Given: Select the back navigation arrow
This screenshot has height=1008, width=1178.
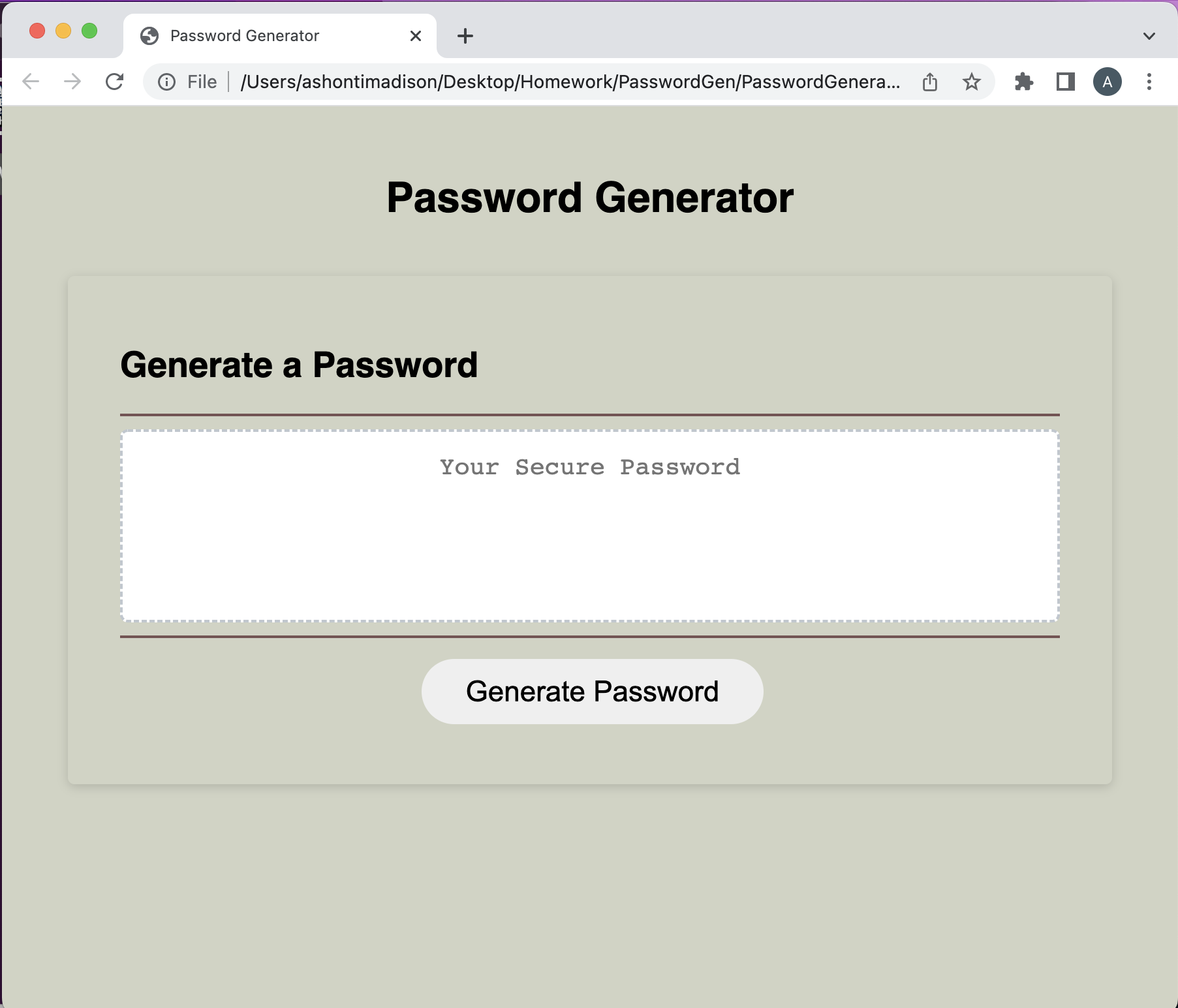Looking at the screenshot, I should (x=30, y=81).
